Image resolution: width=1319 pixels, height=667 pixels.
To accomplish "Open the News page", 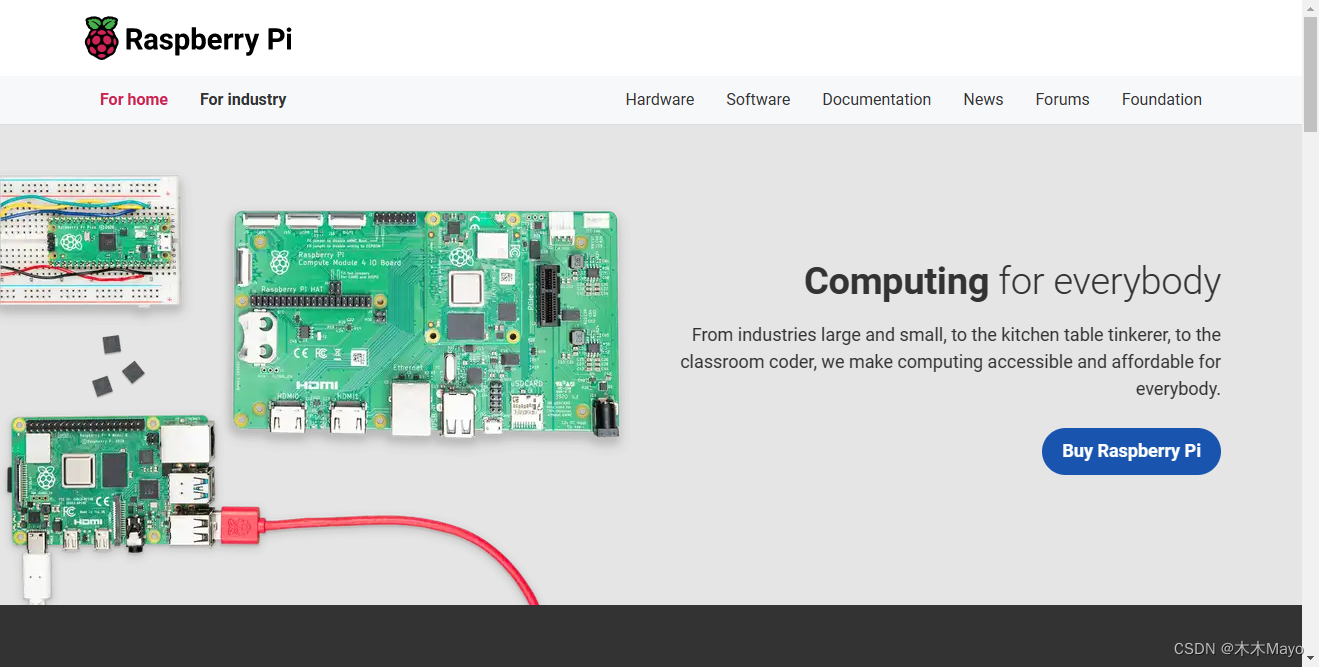I will [x=983, y=100].
